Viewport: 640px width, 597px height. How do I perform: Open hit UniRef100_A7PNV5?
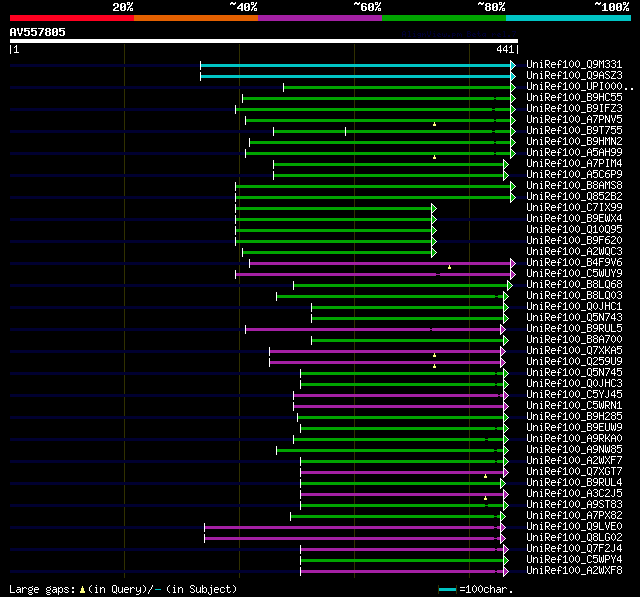coord(574,120)
